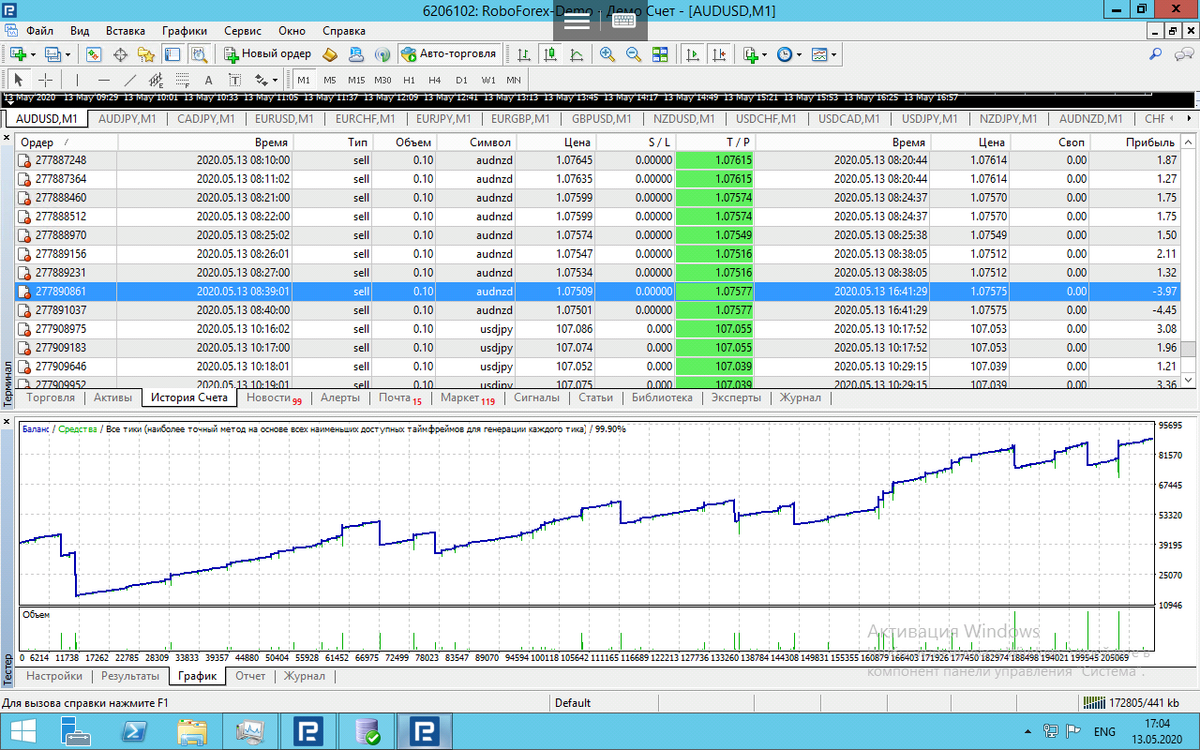Open MetaEditor yellow book icon
Image resolution: width=1200 pixels, height=750 pixels.
328,54
